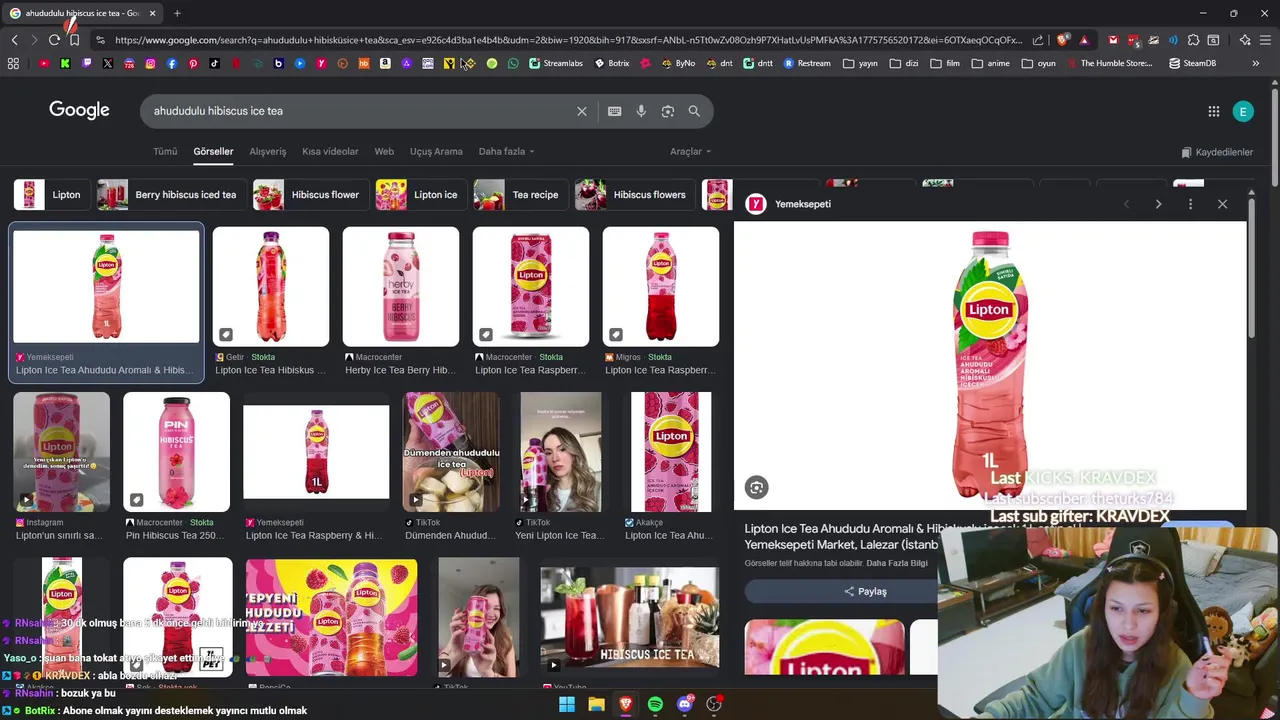1280x720 pixels.
Task: Reload the page from browser toolbar
Action: (54, 40)
